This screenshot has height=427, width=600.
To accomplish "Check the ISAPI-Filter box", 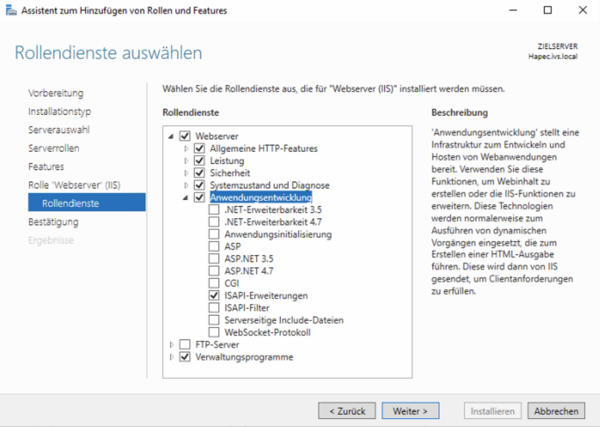I will 214,308.
